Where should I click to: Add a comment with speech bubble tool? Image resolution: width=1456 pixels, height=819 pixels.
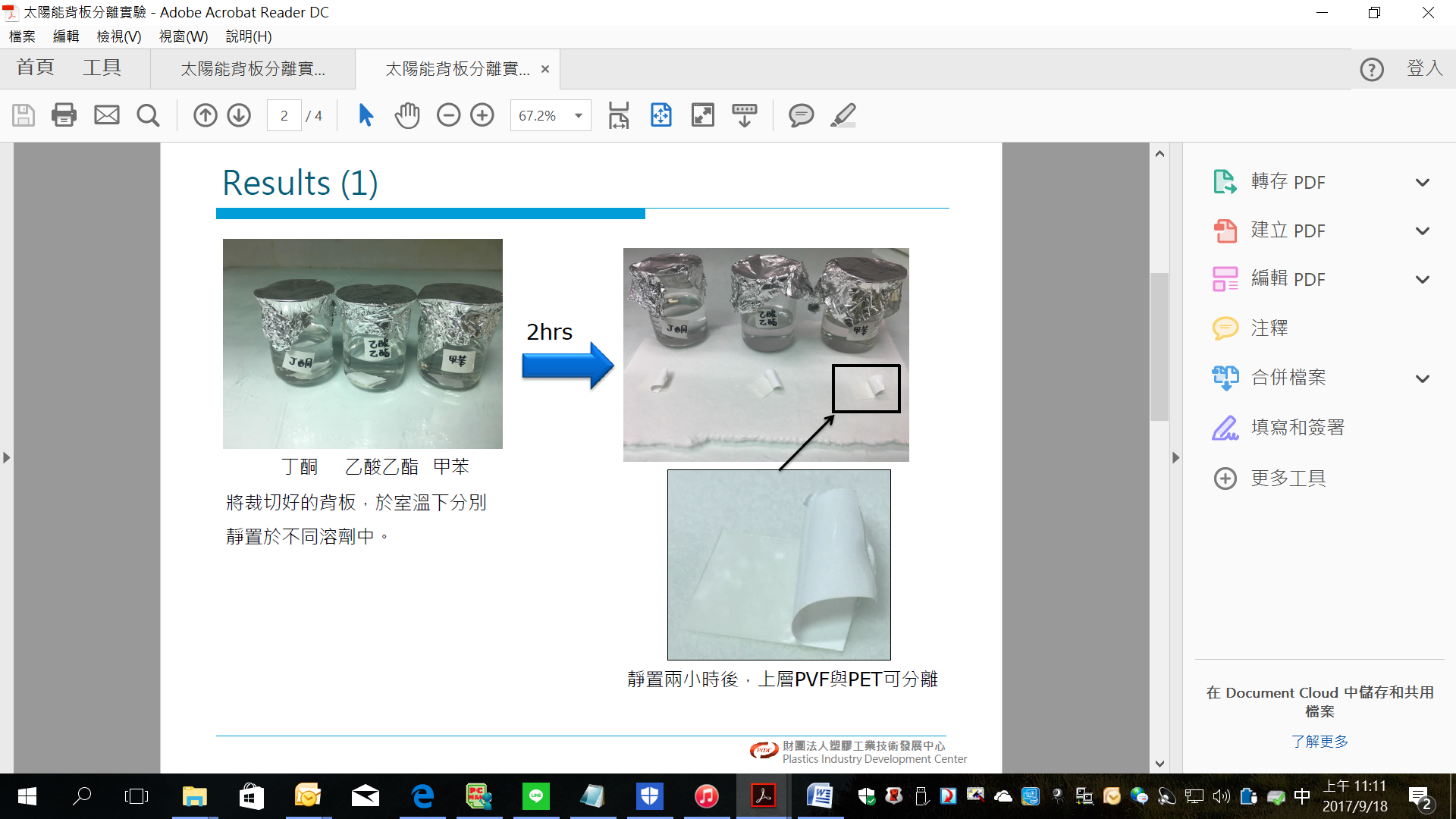point(801,115)
